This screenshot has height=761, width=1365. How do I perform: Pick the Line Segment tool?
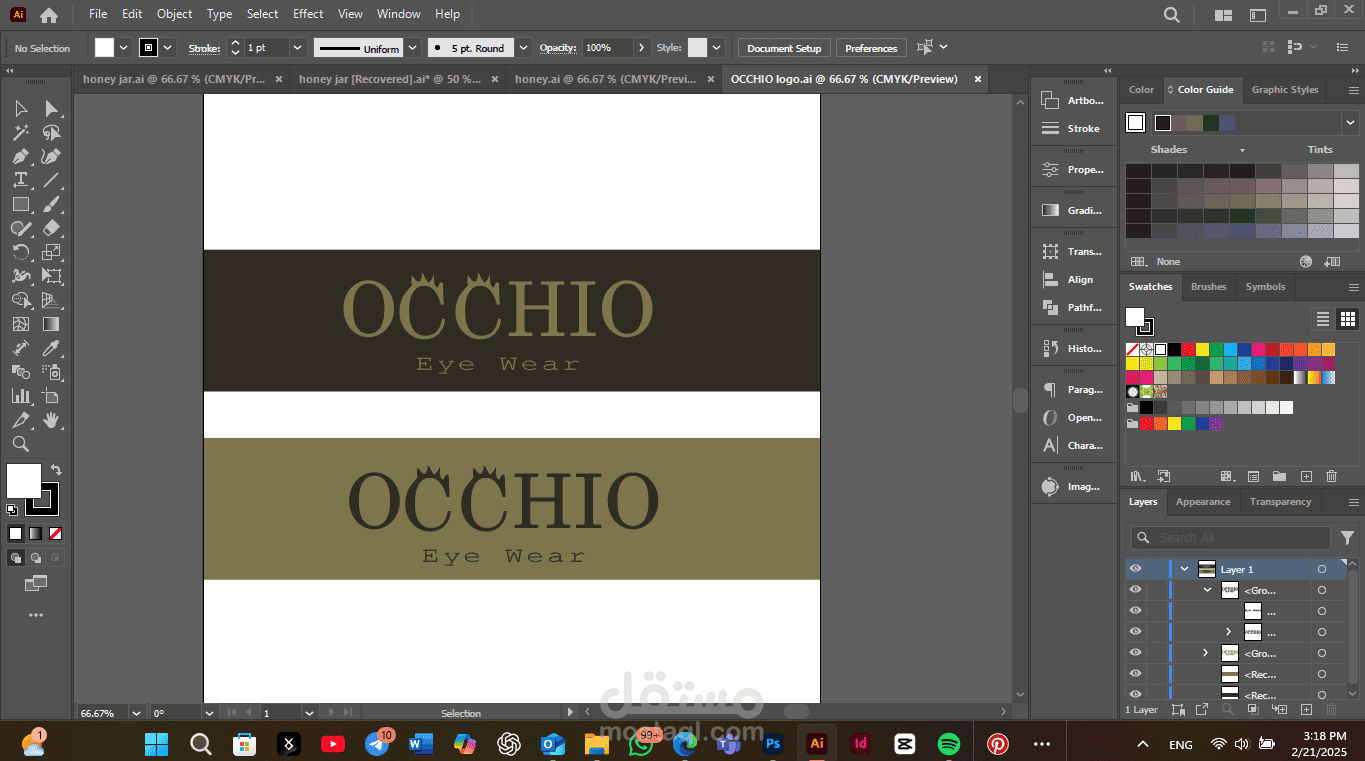51,180
